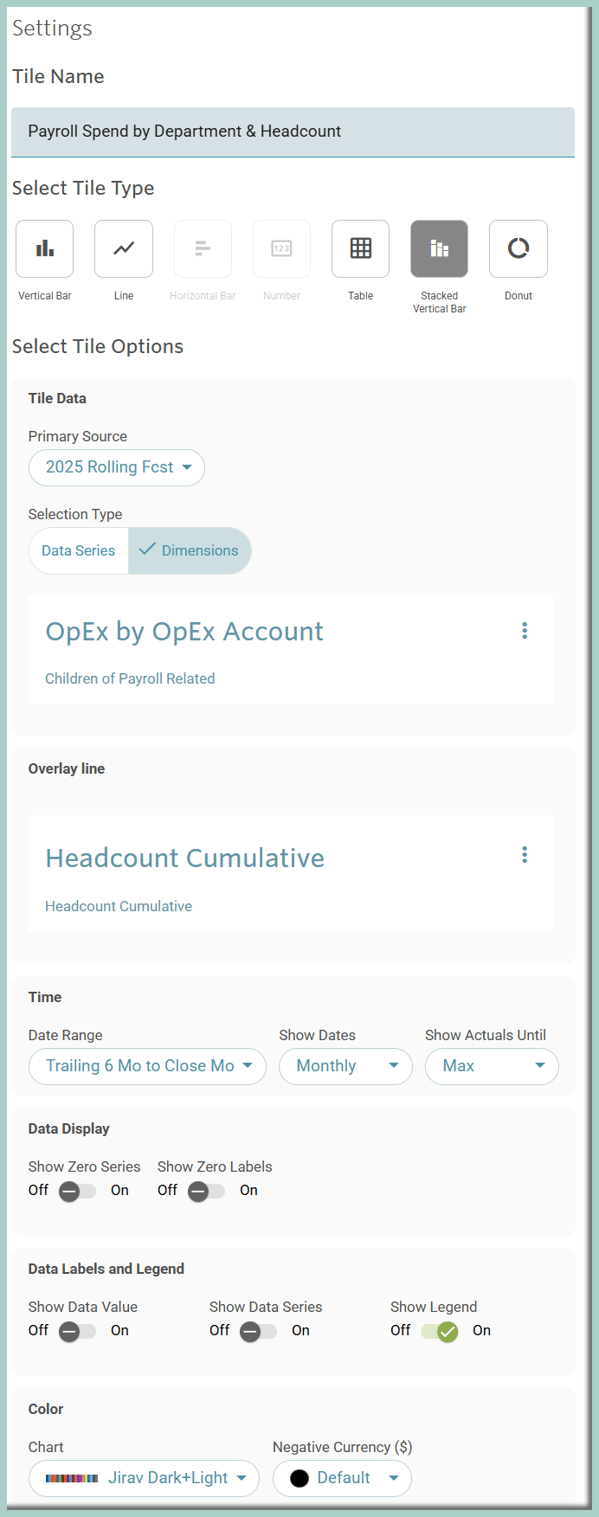Select the Dimensions selection type
The image size is (599, 1517).
pos(190,550)
